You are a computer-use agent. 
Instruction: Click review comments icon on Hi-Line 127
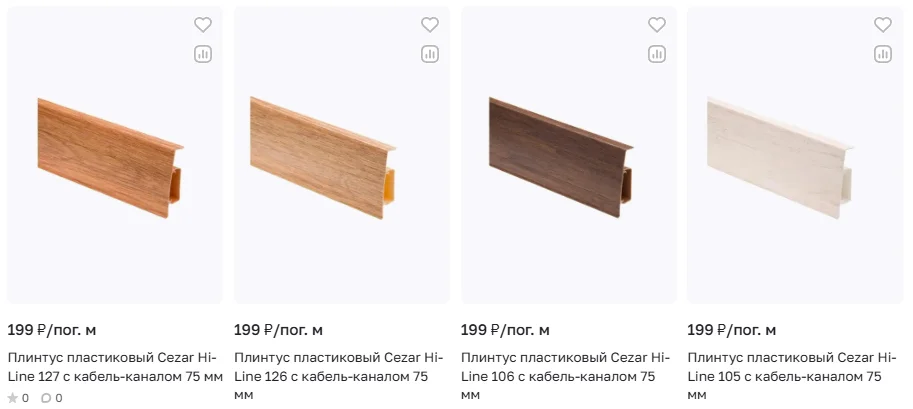[x=51, y=398]
